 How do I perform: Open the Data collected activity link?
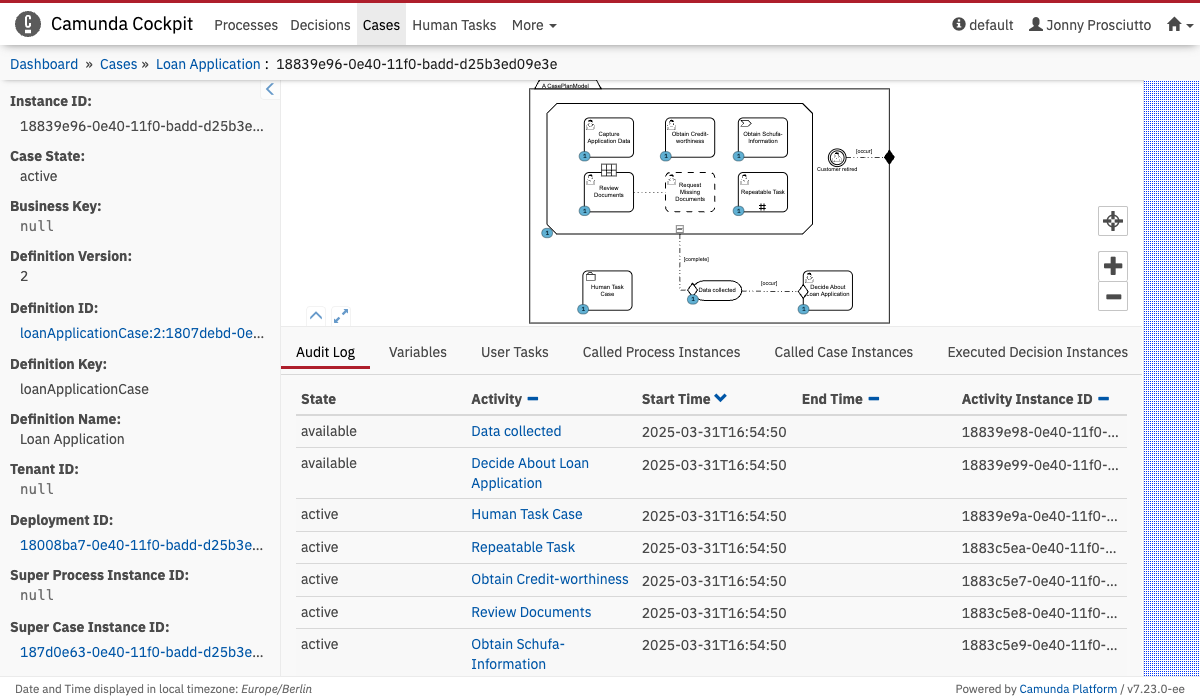coord(516,431)
